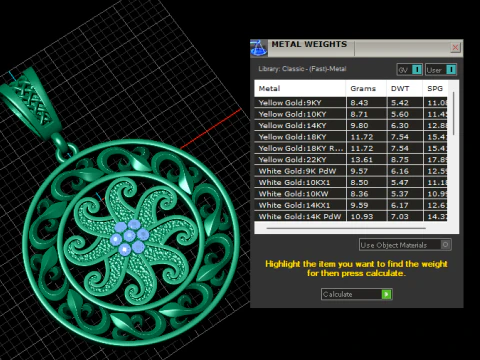
Task: Toggle the GV library switch
Action: [x=410, y=70]
